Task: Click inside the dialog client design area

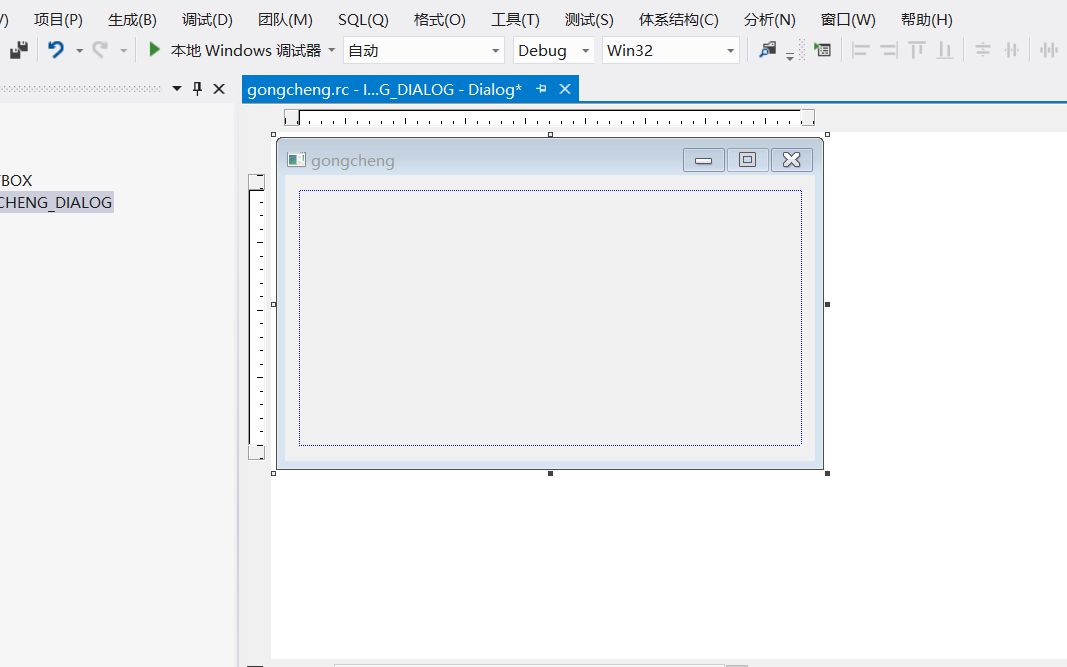Action: (x=550, y=318)
